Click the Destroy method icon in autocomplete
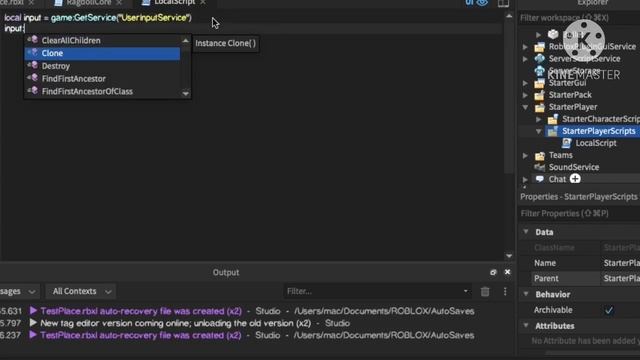Screen dimensions: 640x360 pyautogui.click(x=33, y=65)
